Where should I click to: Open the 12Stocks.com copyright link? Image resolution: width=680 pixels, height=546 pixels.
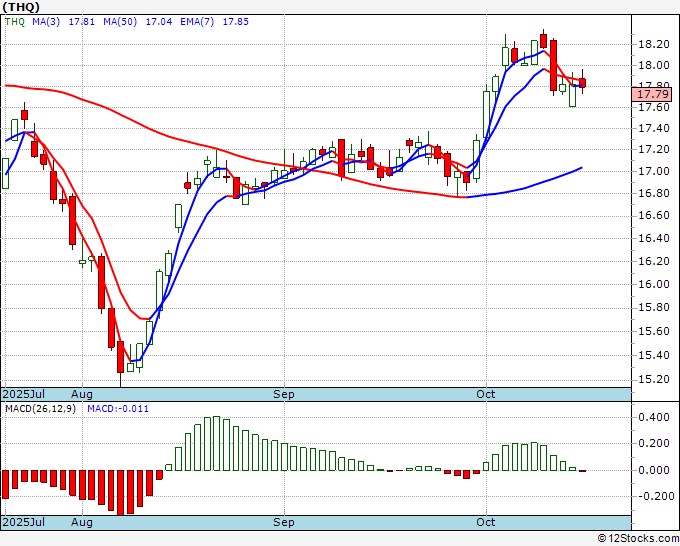click(x=638, y=539)
